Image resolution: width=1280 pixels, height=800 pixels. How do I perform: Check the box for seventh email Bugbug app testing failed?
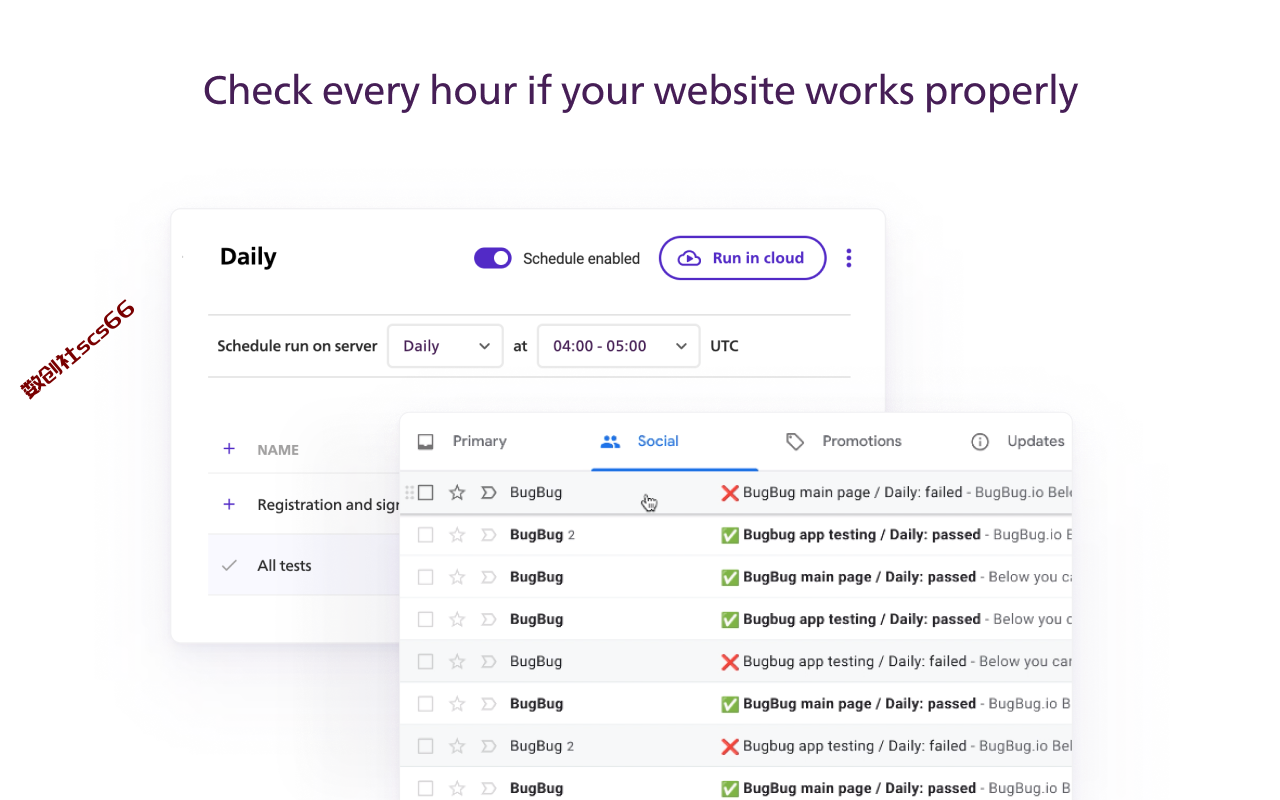(x=426, y=746)
